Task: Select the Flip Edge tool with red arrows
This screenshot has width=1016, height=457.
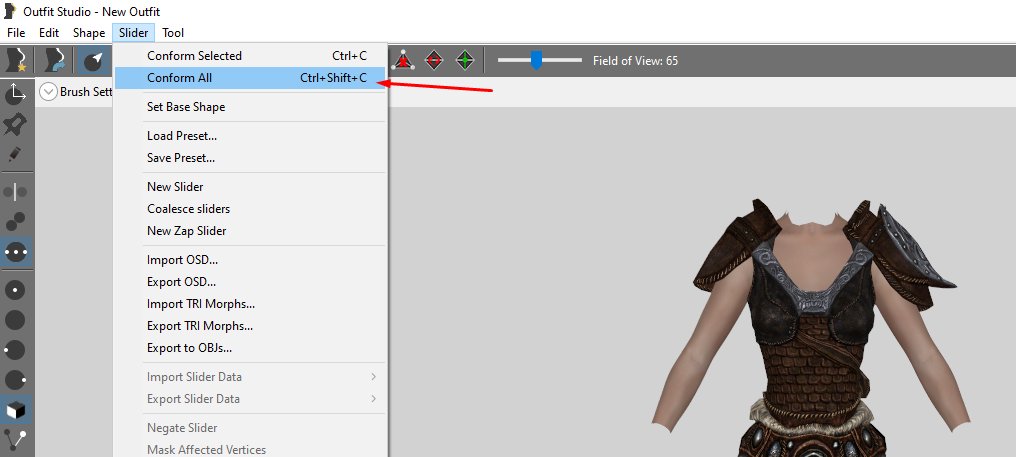Action: tap(434, 60)
